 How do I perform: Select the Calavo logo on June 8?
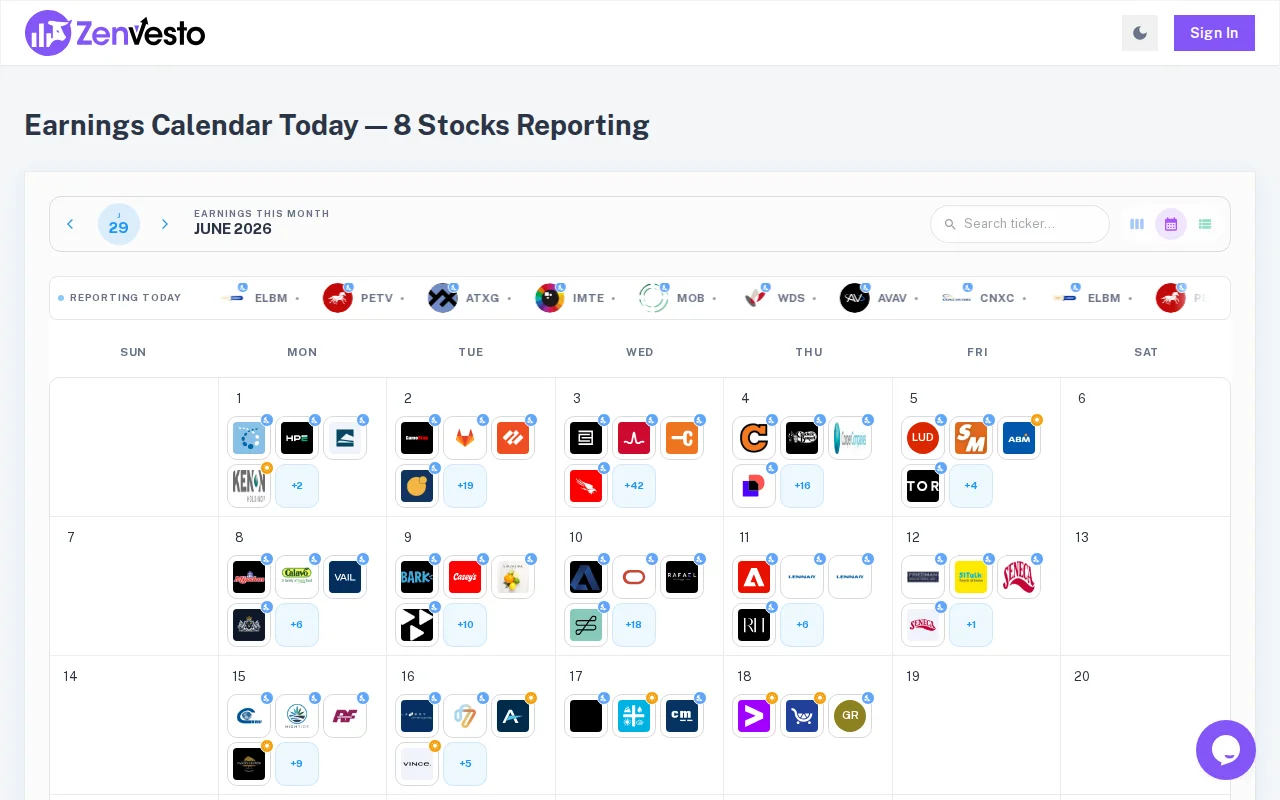point(297,577)
